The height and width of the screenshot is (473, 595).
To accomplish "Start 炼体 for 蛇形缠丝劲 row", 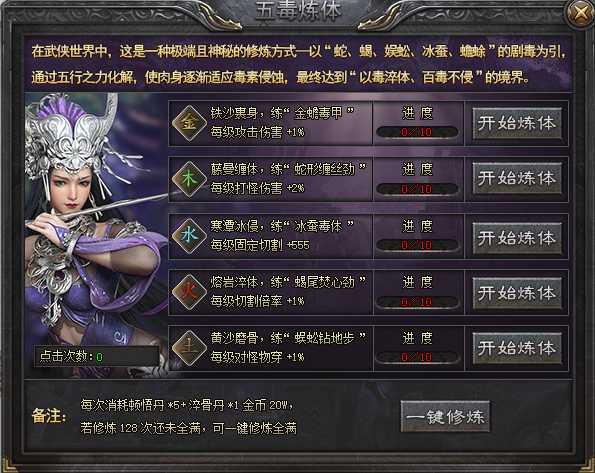I will click(517, 178).
